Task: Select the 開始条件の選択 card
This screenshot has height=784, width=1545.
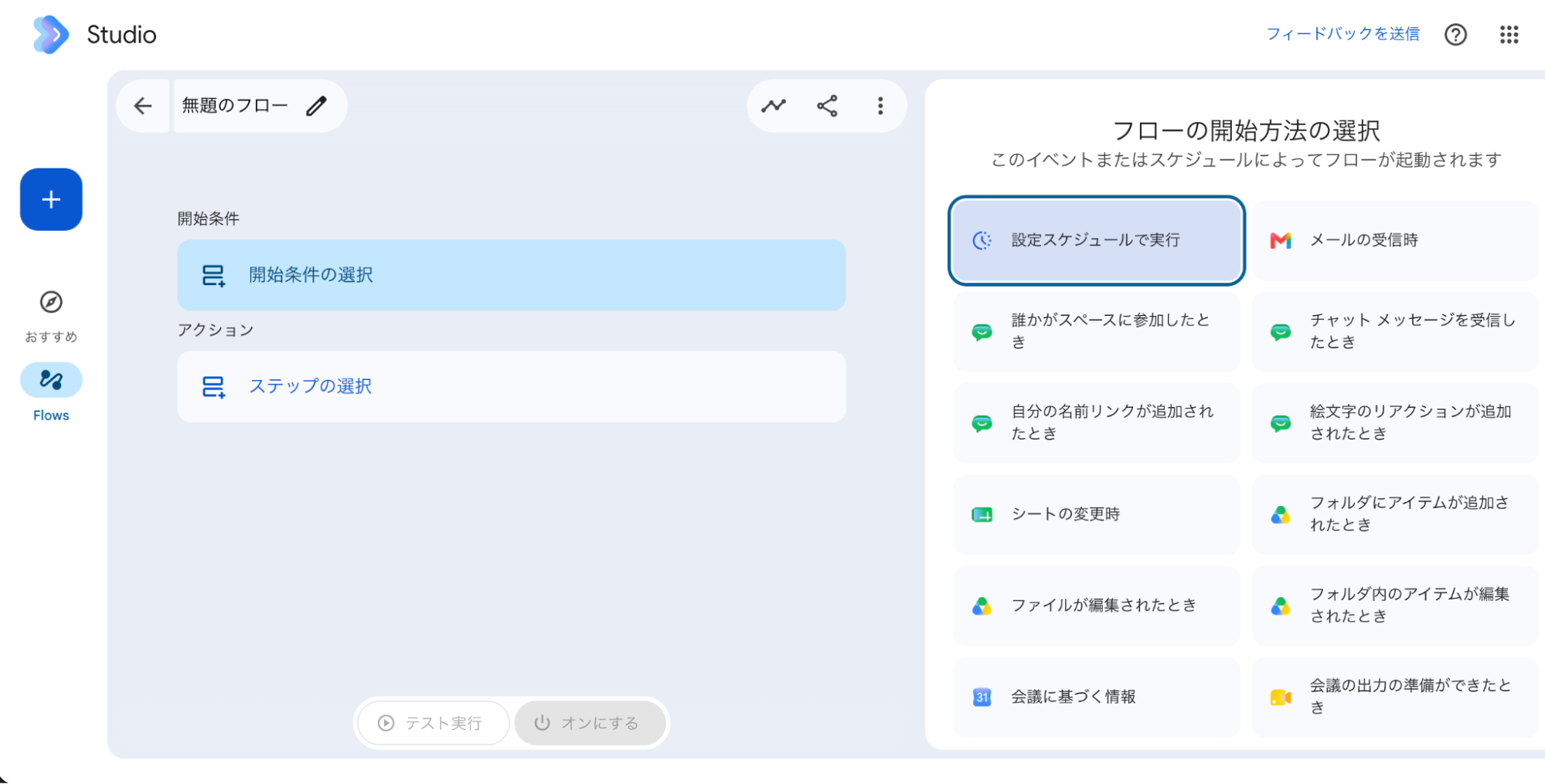Action: 512,275
